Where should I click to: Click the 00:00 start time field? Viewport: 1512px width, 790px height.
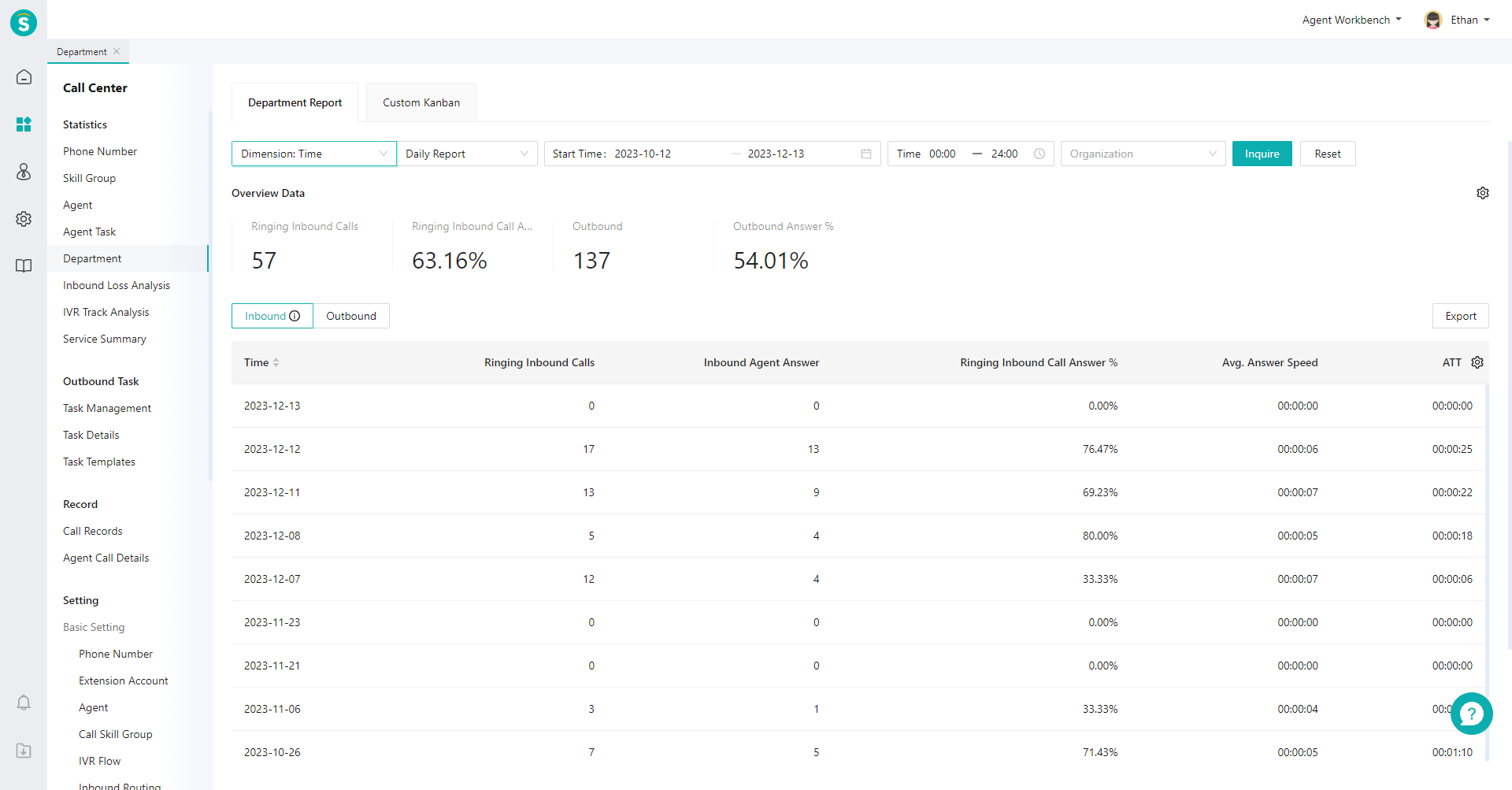(x=943, y=154)
